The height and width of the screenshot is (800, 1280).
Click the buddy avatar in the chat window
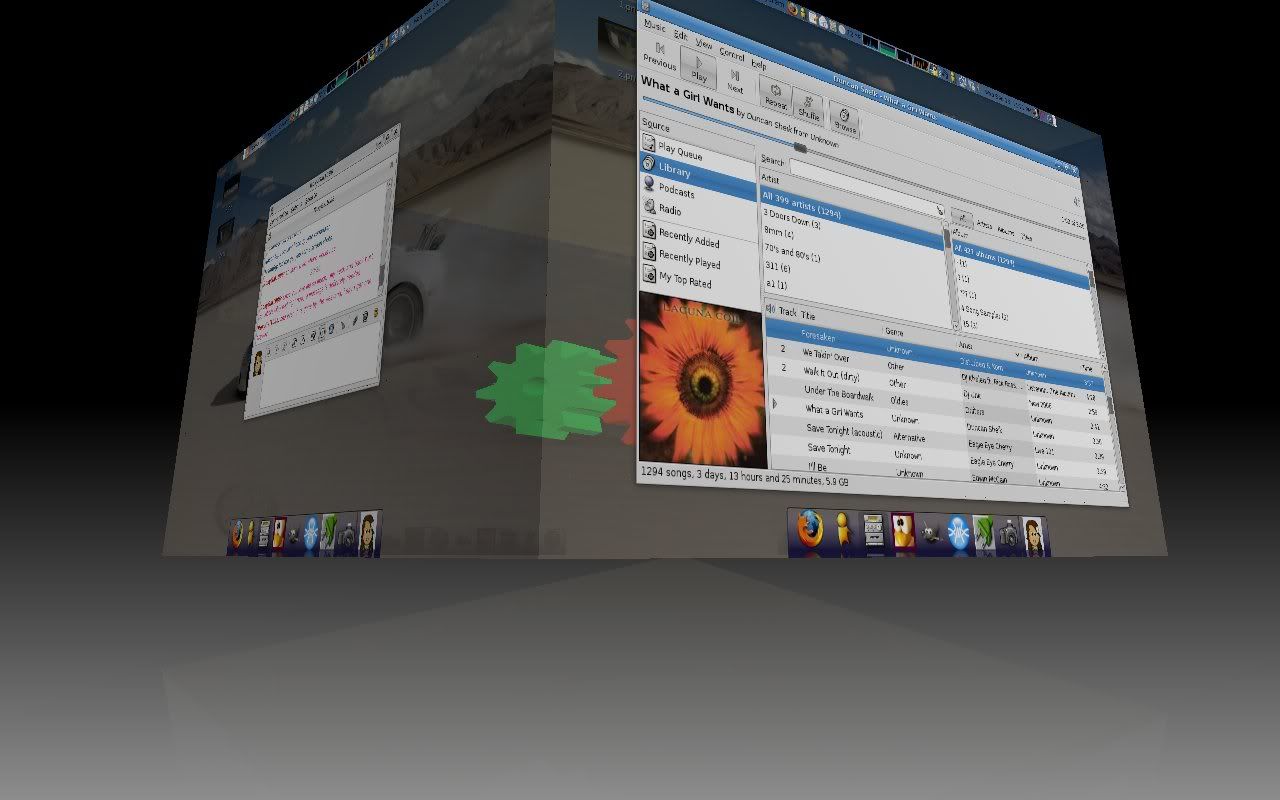(258, 363)
